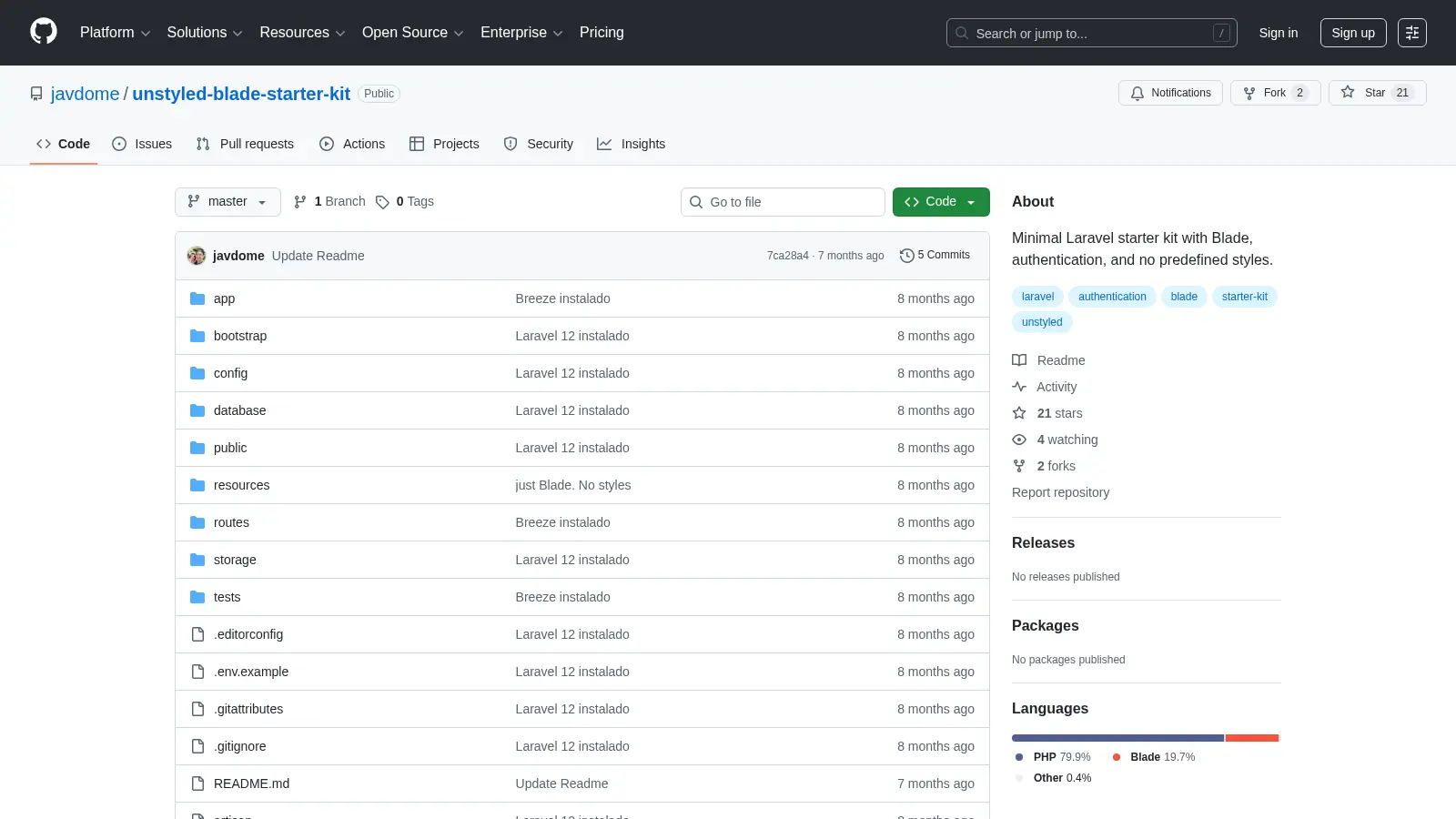Open the 5 Commits history link

click(x=935, y=256)
